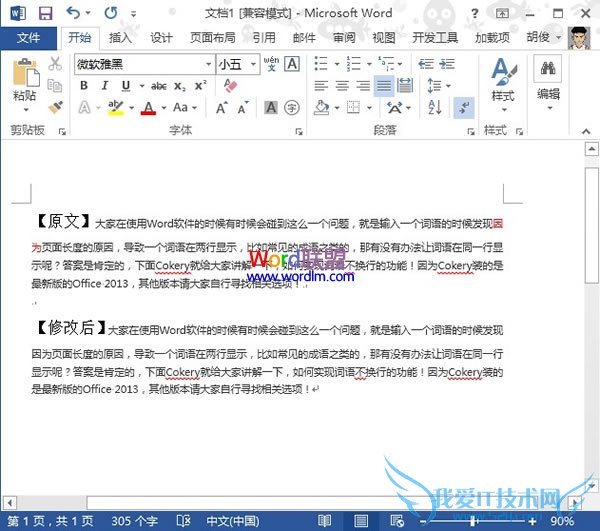
Task: Switch to Web Layout view
Action: tap(397, 521)
